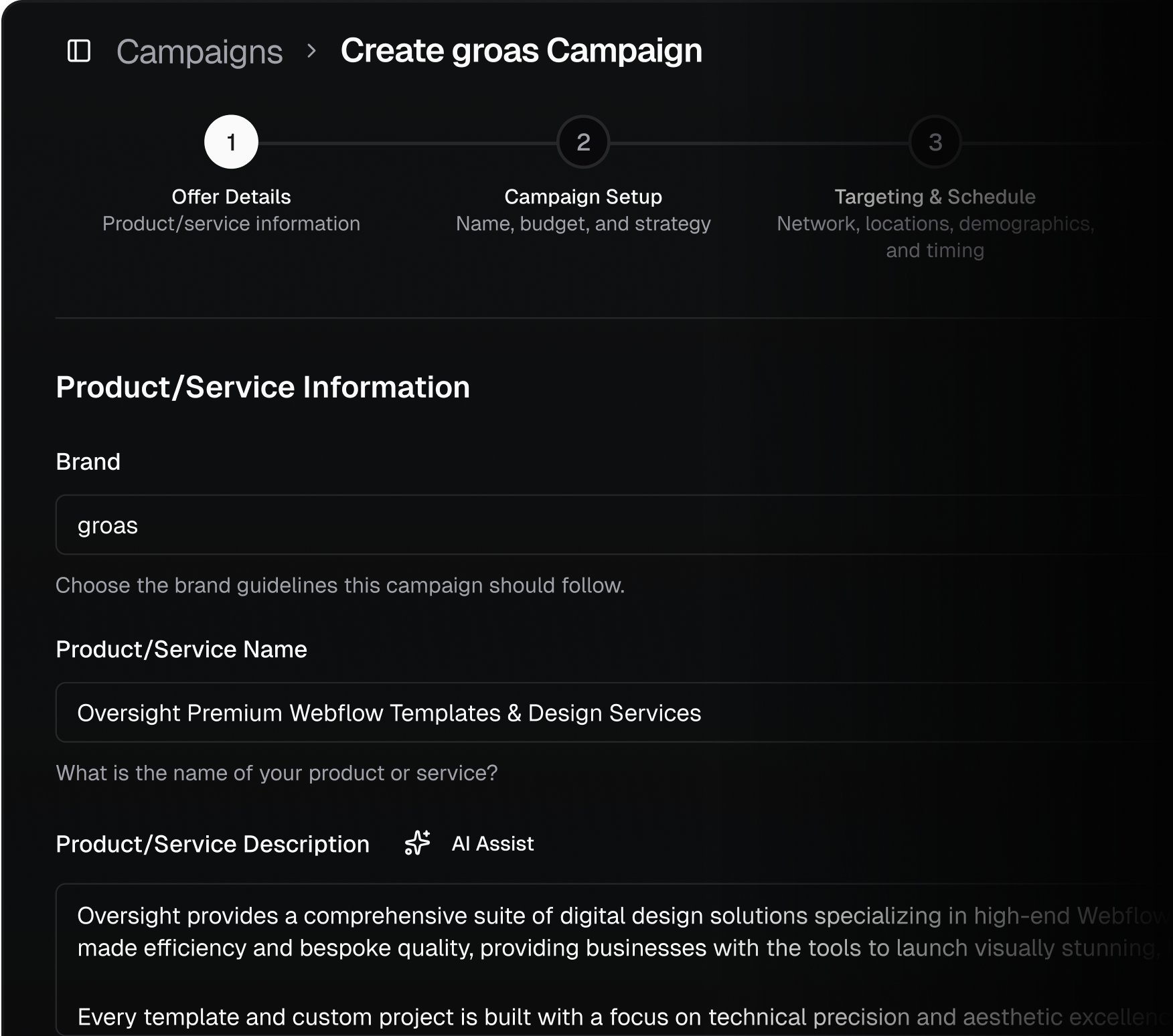Click 'Name, budget, and strategy' step subtitle
The width and height of the screenshot is (1173, 1036).
point(583,224)
